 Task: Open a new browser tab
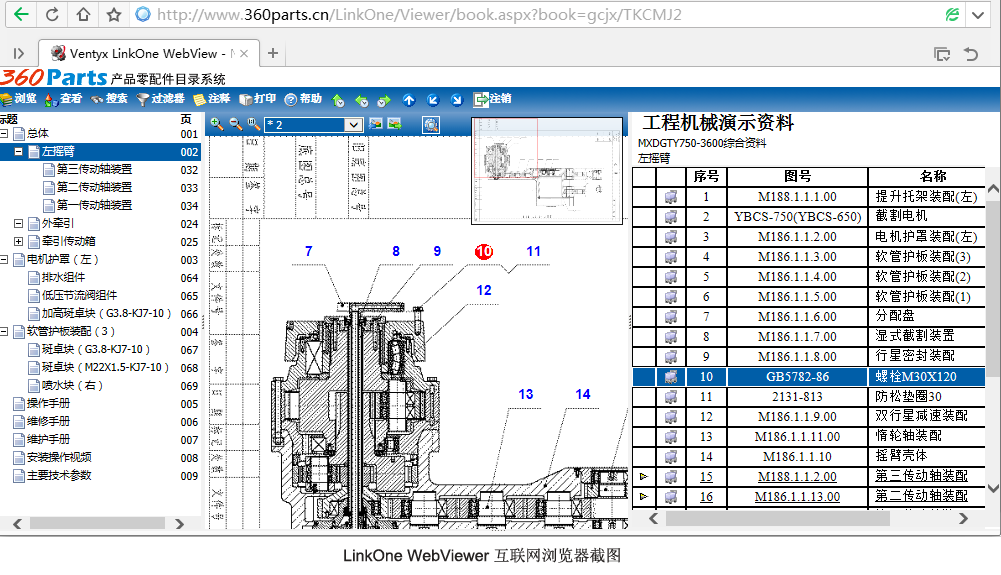tap(273, 53)
